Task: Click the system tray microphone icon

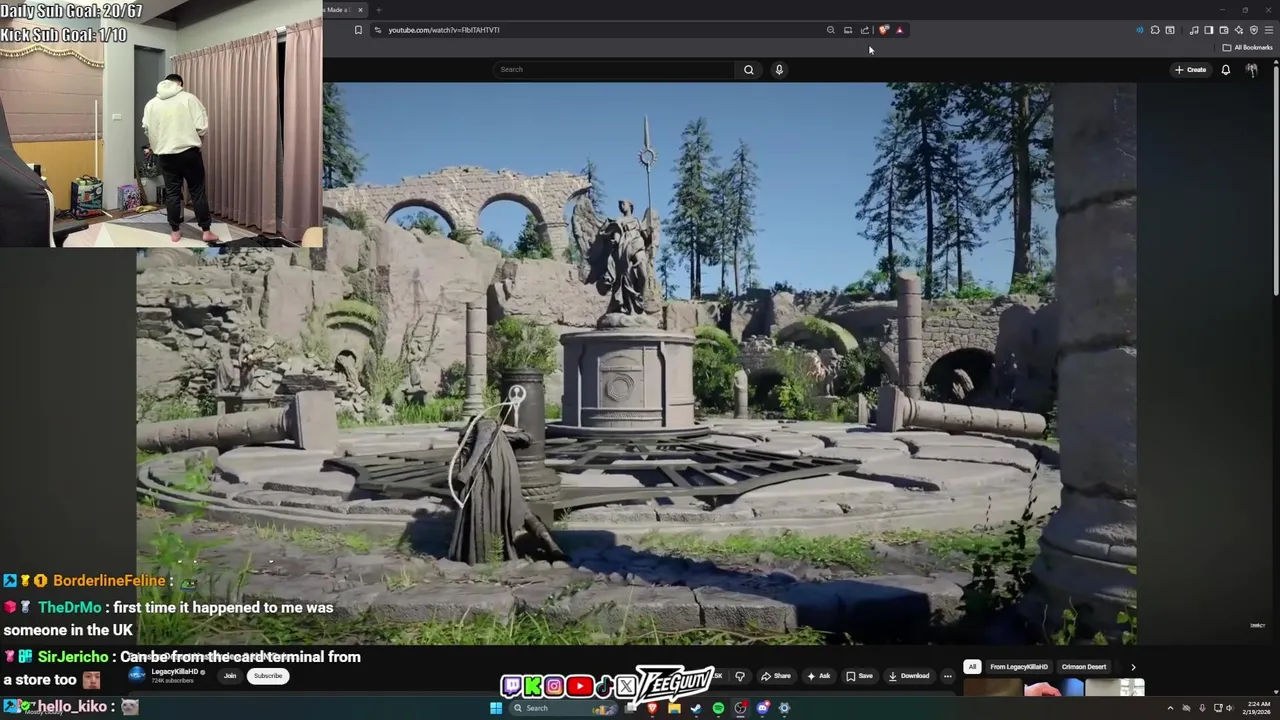Action: click(x=1202, y=708)
